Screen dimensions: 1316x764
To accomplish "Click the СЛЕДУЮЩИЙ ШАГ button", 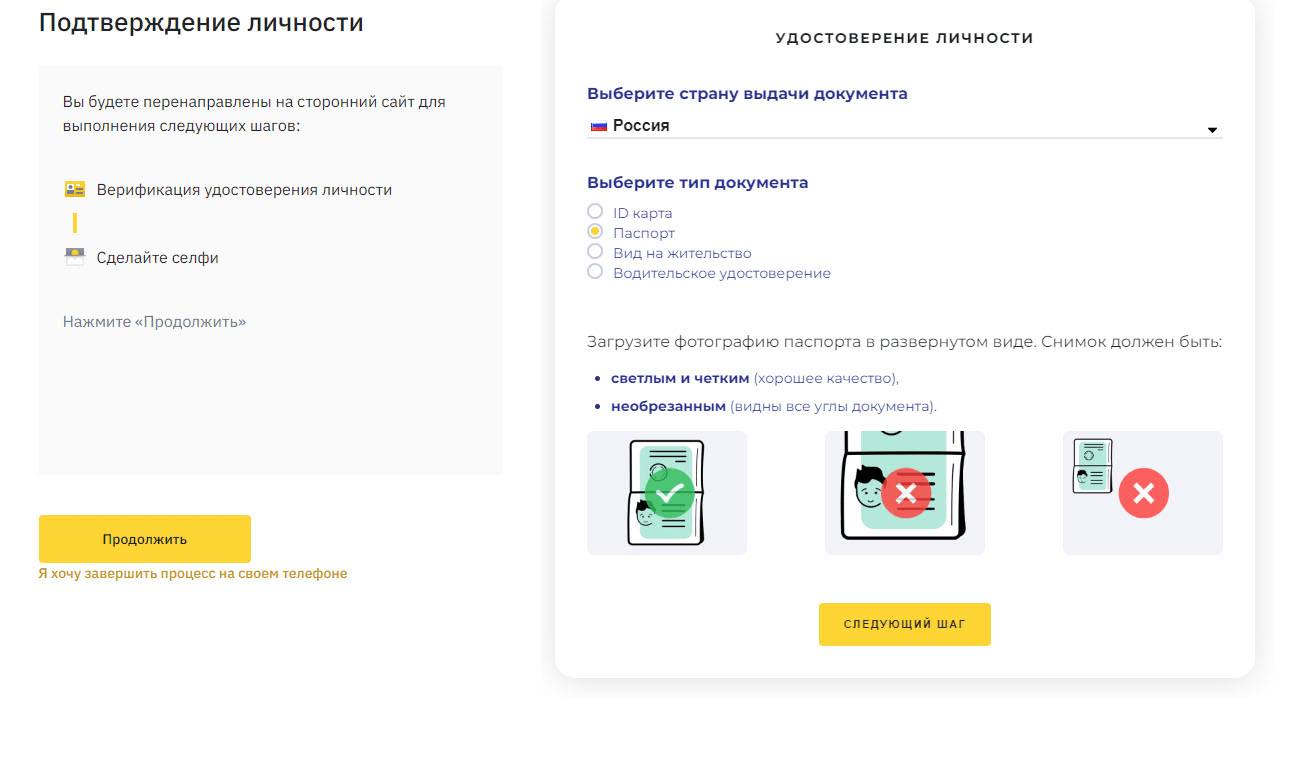I will [904, 623].
